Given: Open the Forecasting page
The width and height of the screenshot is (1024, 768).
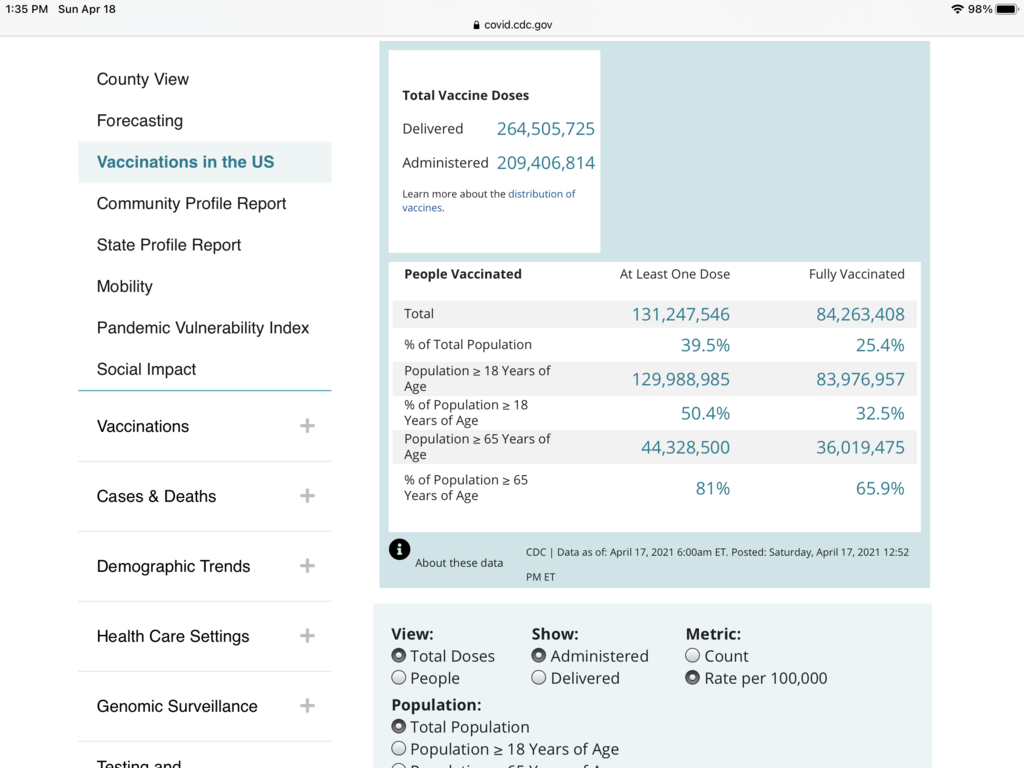Looking at the screenshot, I should (x=140, y=121).
